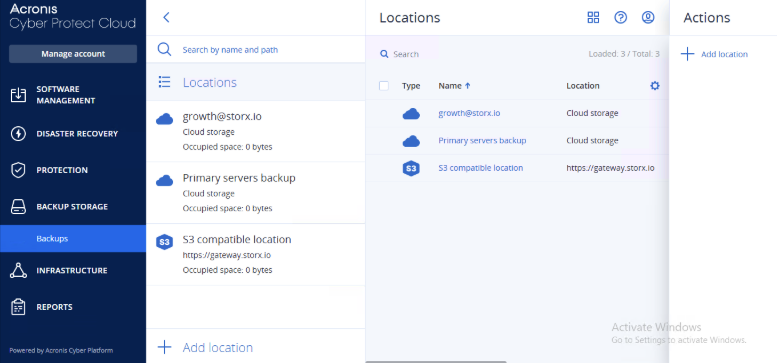Select Backups submenu item
The image size is (777, 363).
tap(73, 239)
